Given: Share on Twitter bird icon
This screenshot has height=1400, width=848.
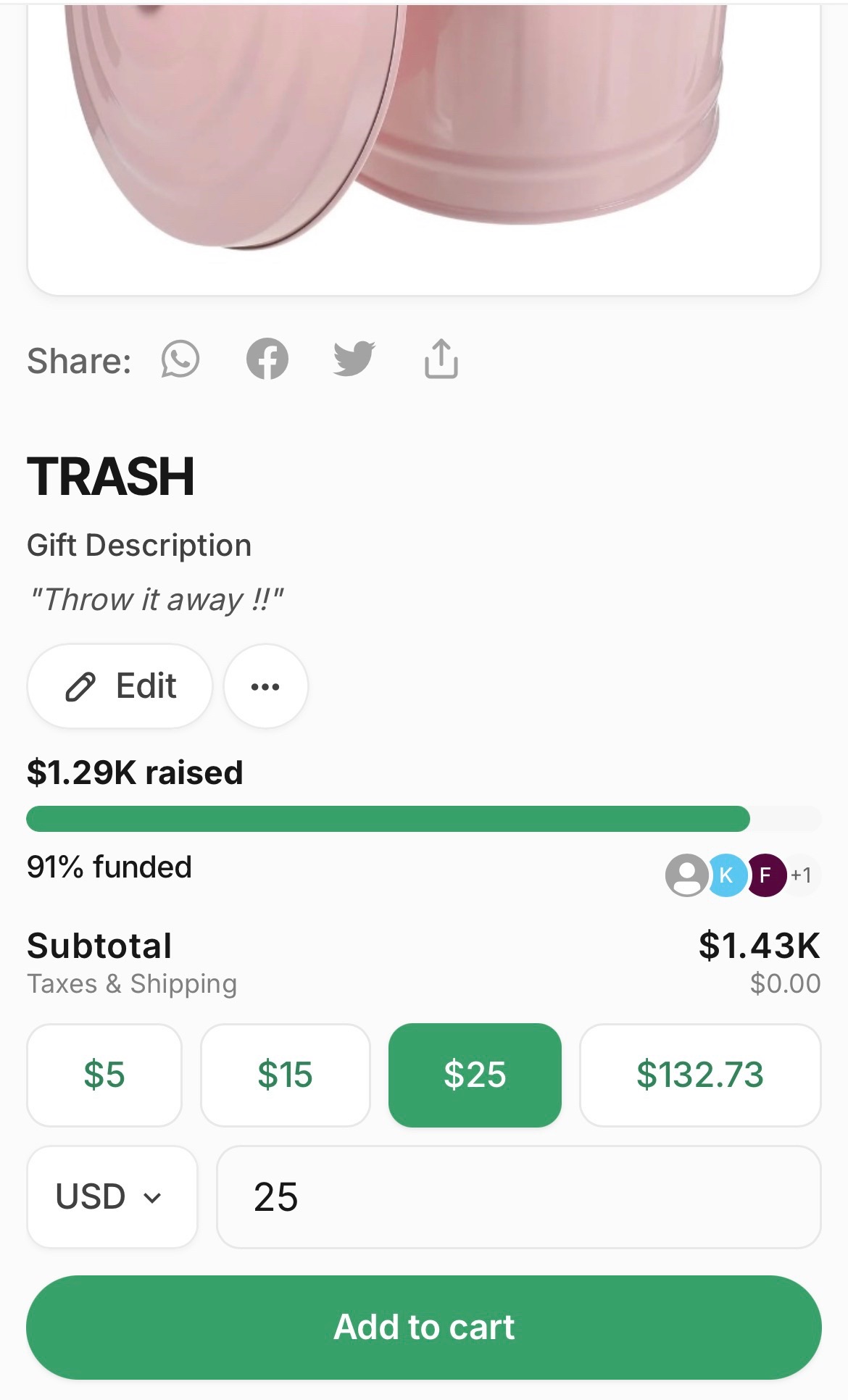Looking at the screenshot, I should 354,359.
